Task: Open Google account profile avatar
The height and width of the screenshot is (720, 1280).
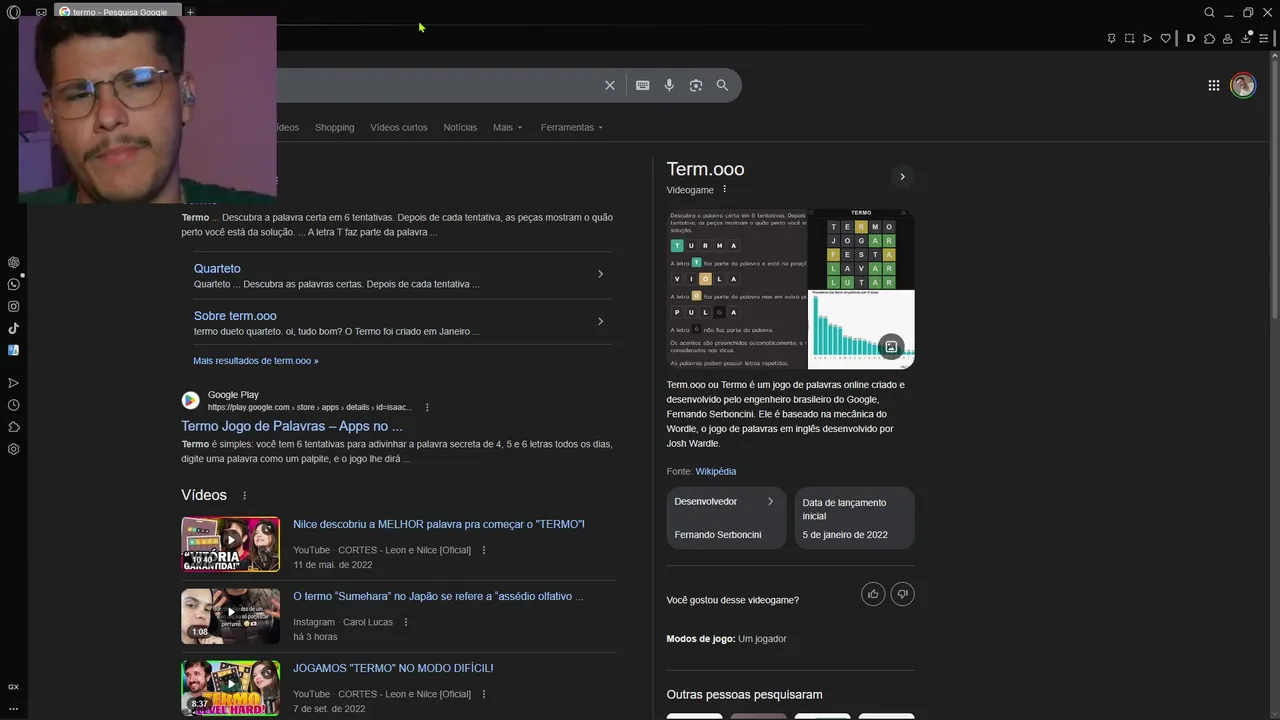Action: tap(1243, 85)
